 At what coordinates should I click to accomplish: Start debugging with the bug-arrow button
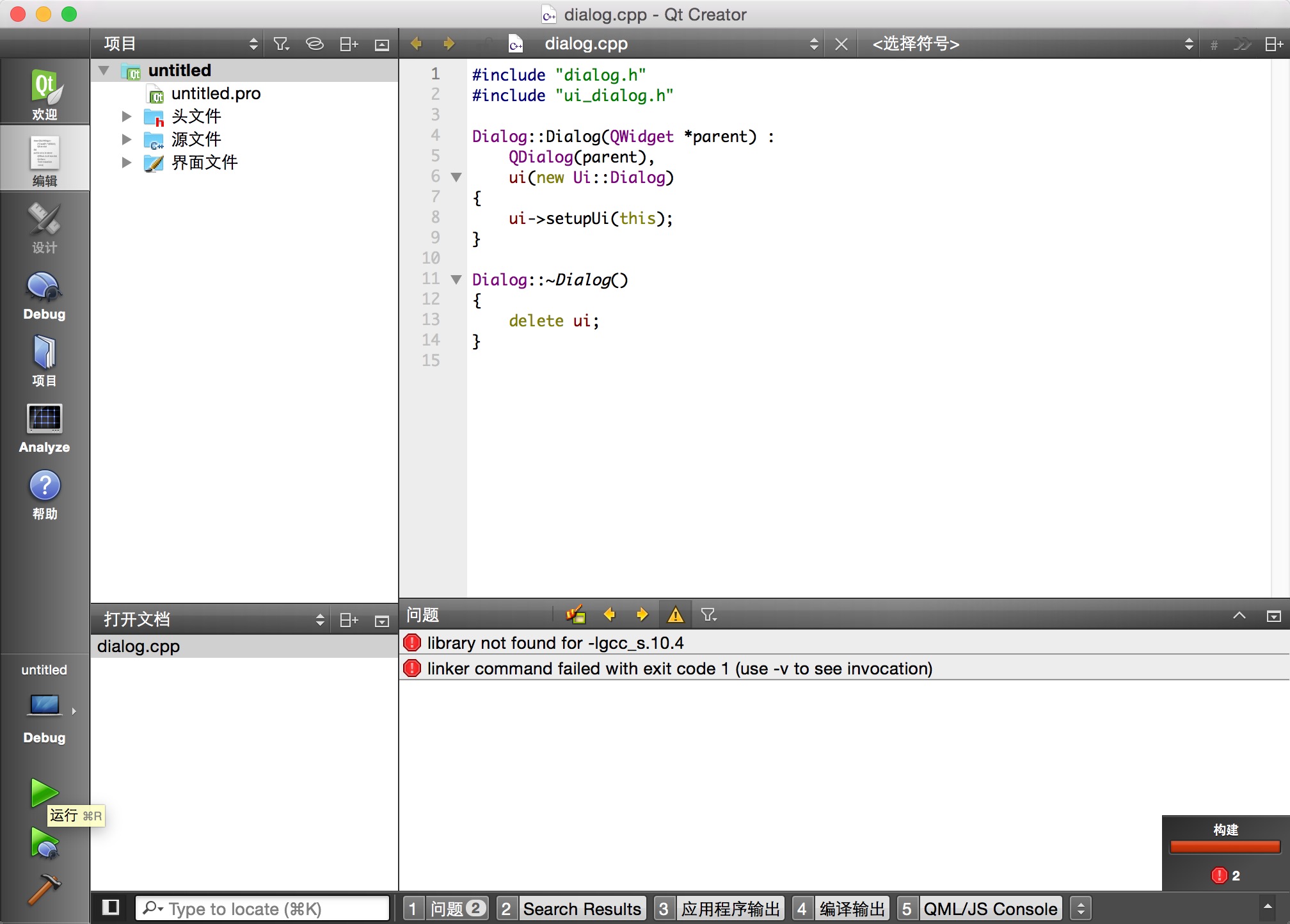point(44,842)
